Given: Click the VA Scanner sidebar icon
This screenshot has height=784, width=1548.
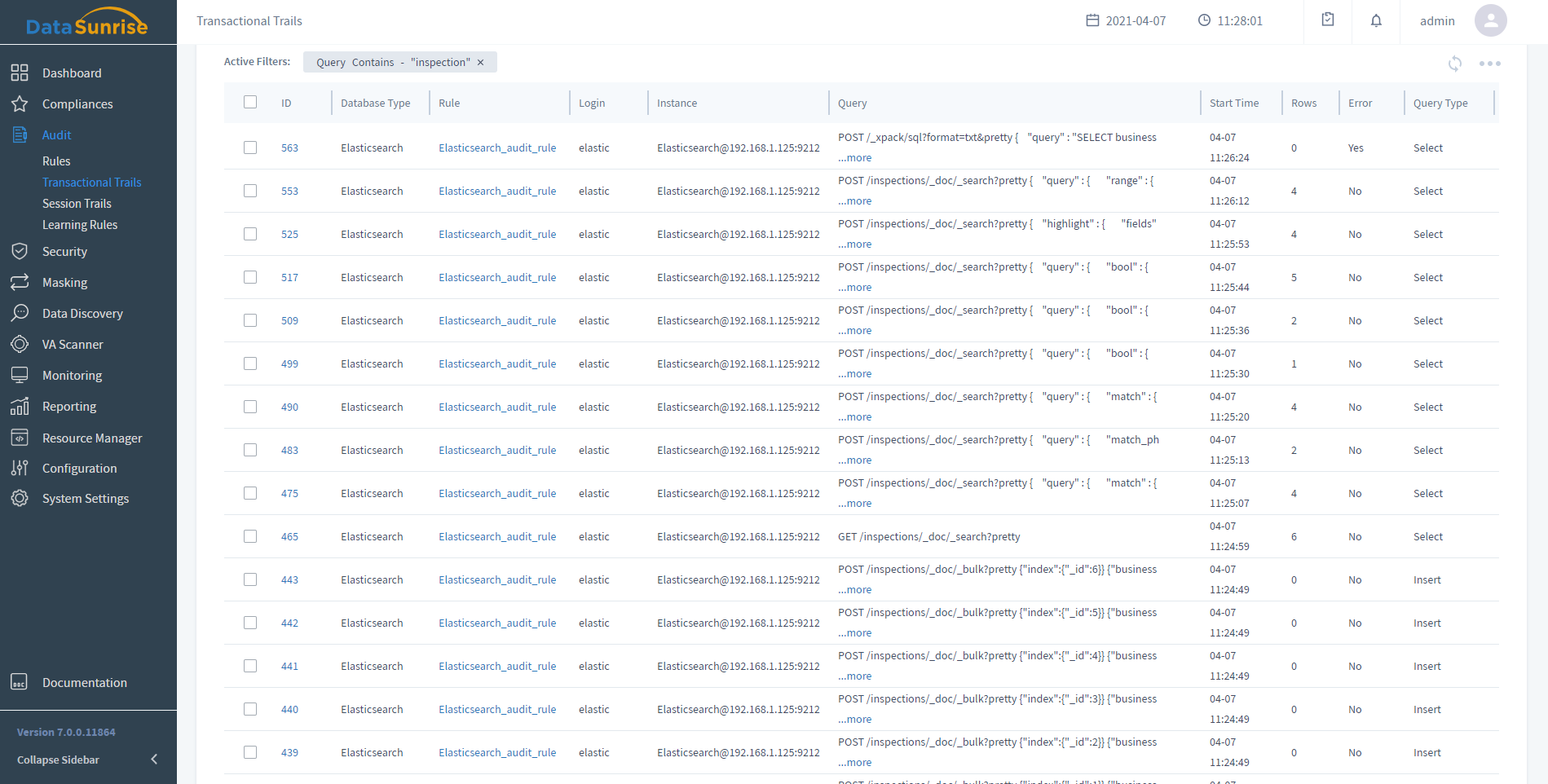Looking at the screenshot, I should tap(20, 345).
